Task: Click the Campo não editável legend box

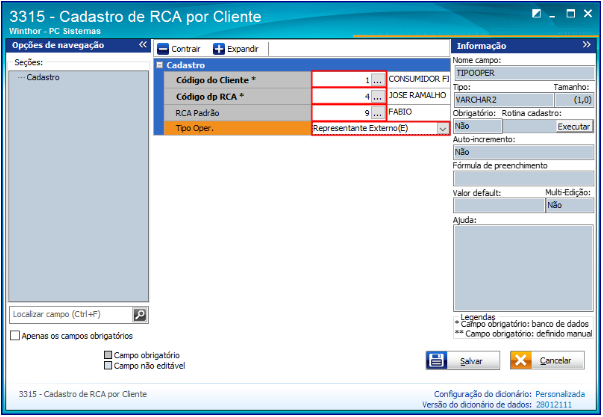Action: (x=108, y=365)
